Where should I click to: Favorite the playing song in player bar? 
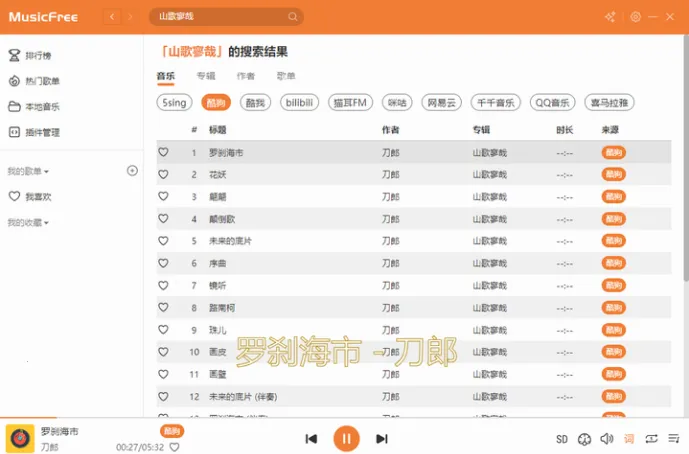click(174, 447)
